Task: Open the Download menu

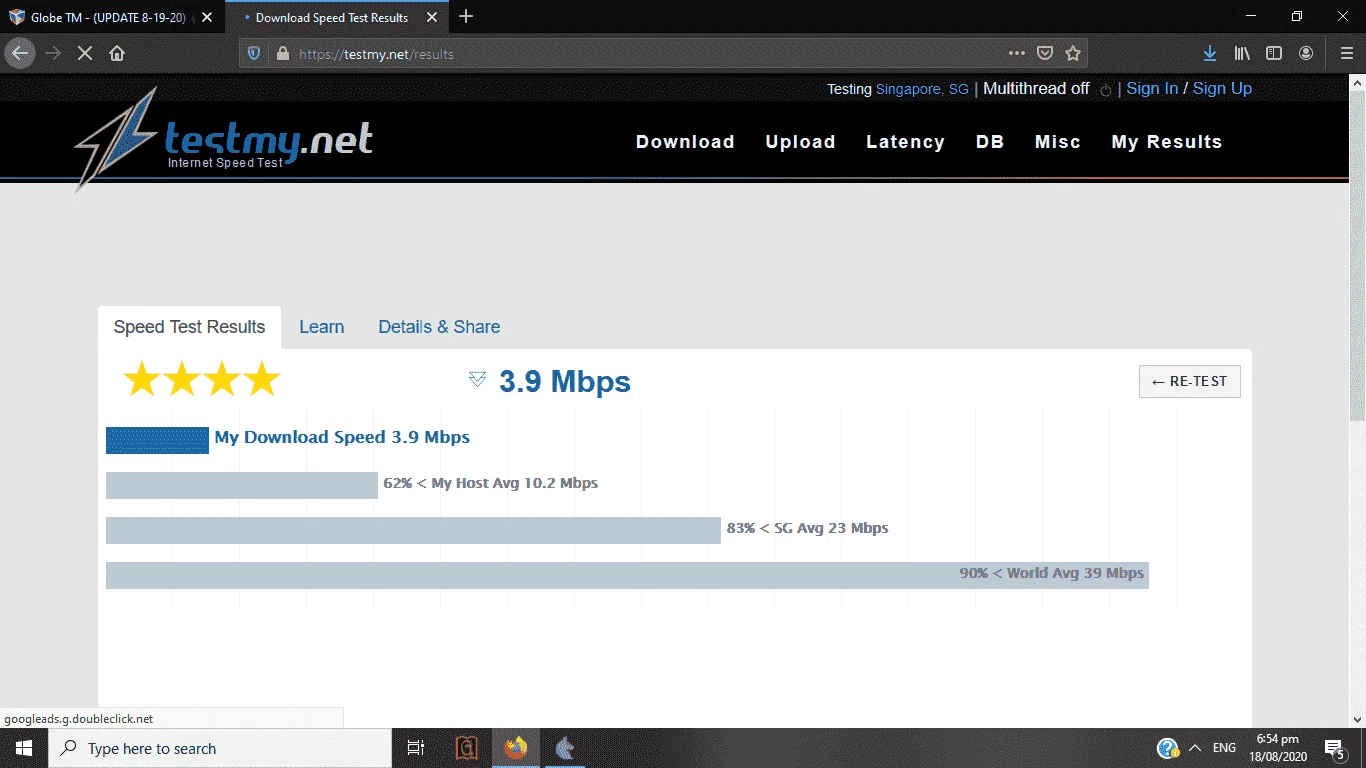Action: [x=685, y=142]
